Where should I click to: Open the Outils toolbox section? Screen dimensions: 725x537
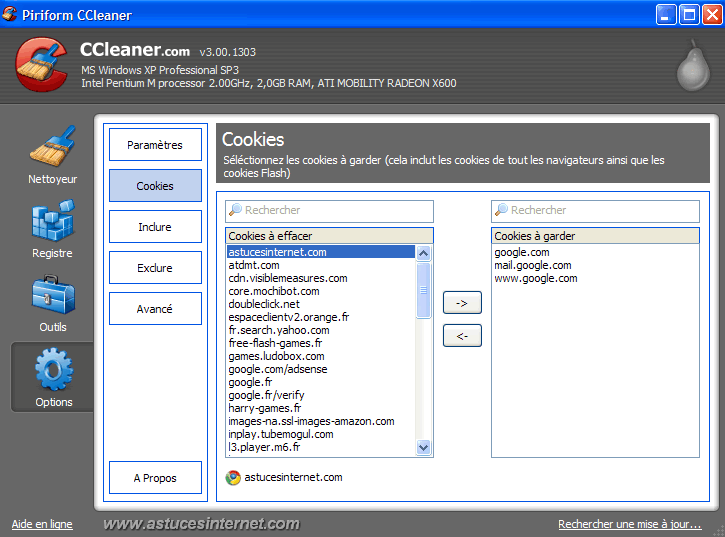(x=52, y=303)
